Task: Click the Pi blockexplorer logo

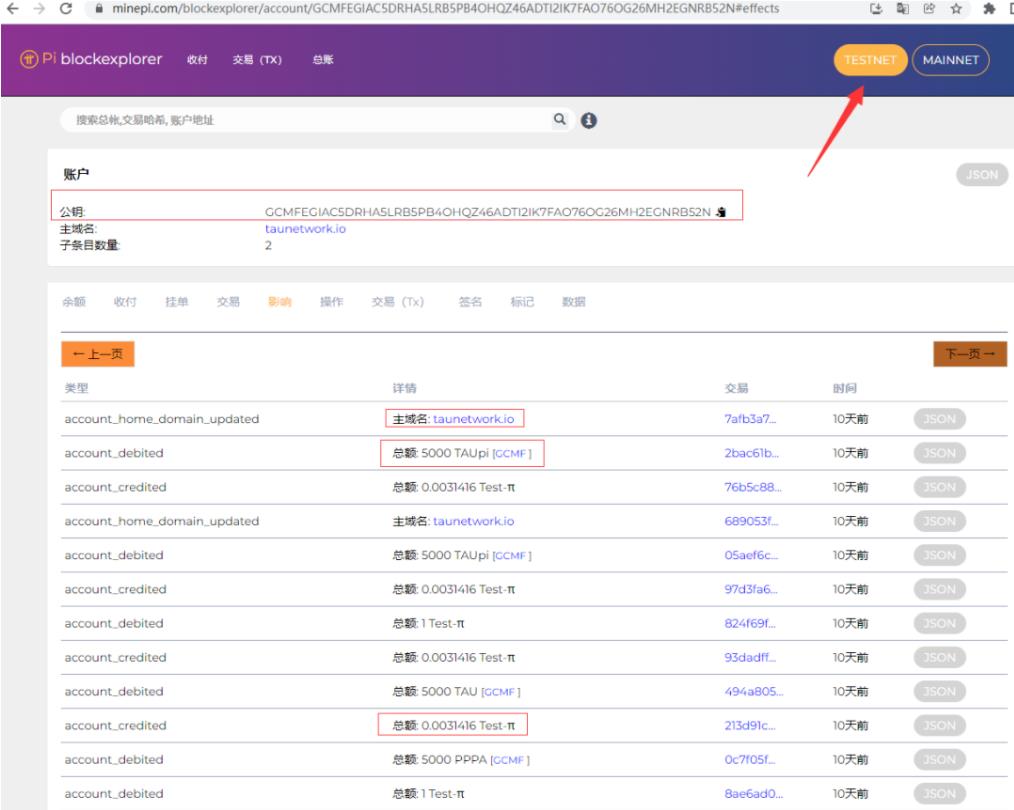Action: tap(91, 59)
